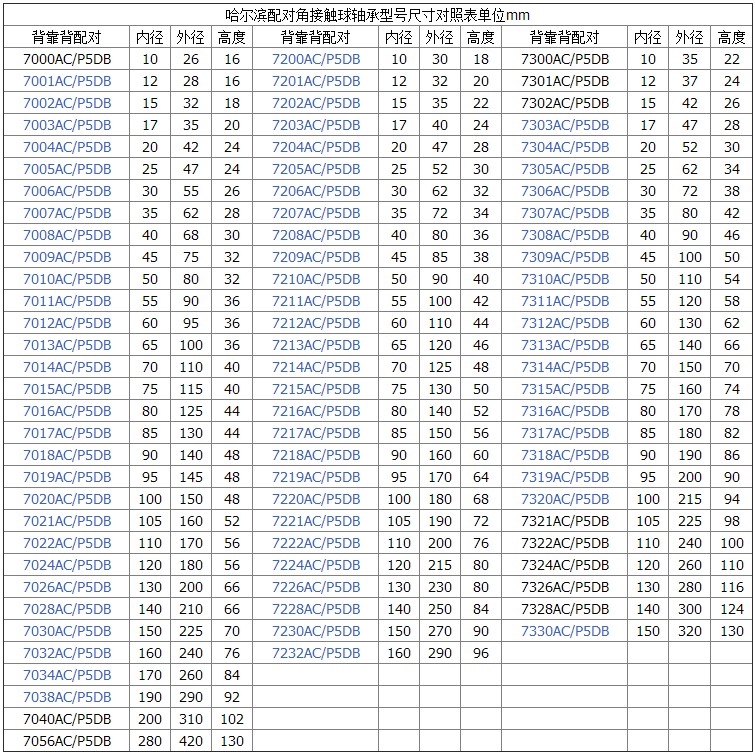Click the 7200AC/P5DB model link
Viewport: 755px width, 755px height.
(x=316, y=59)
